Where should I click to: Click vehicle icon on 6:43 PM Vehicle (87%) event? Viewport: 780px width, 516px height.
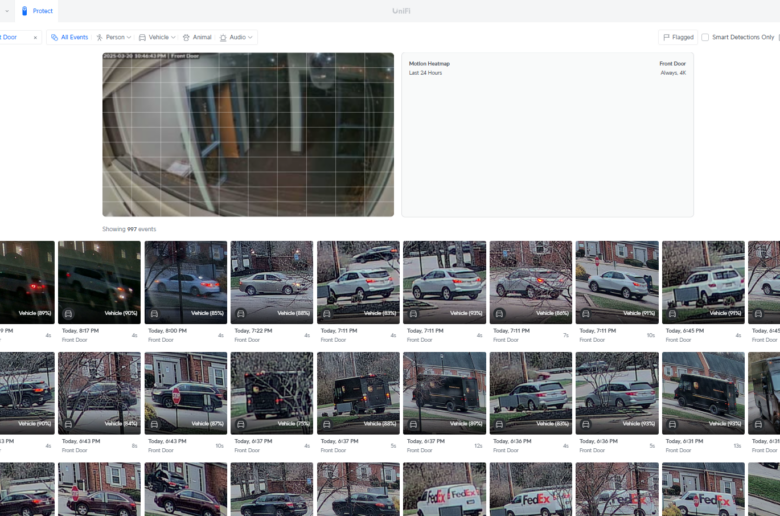click(154, 424)
